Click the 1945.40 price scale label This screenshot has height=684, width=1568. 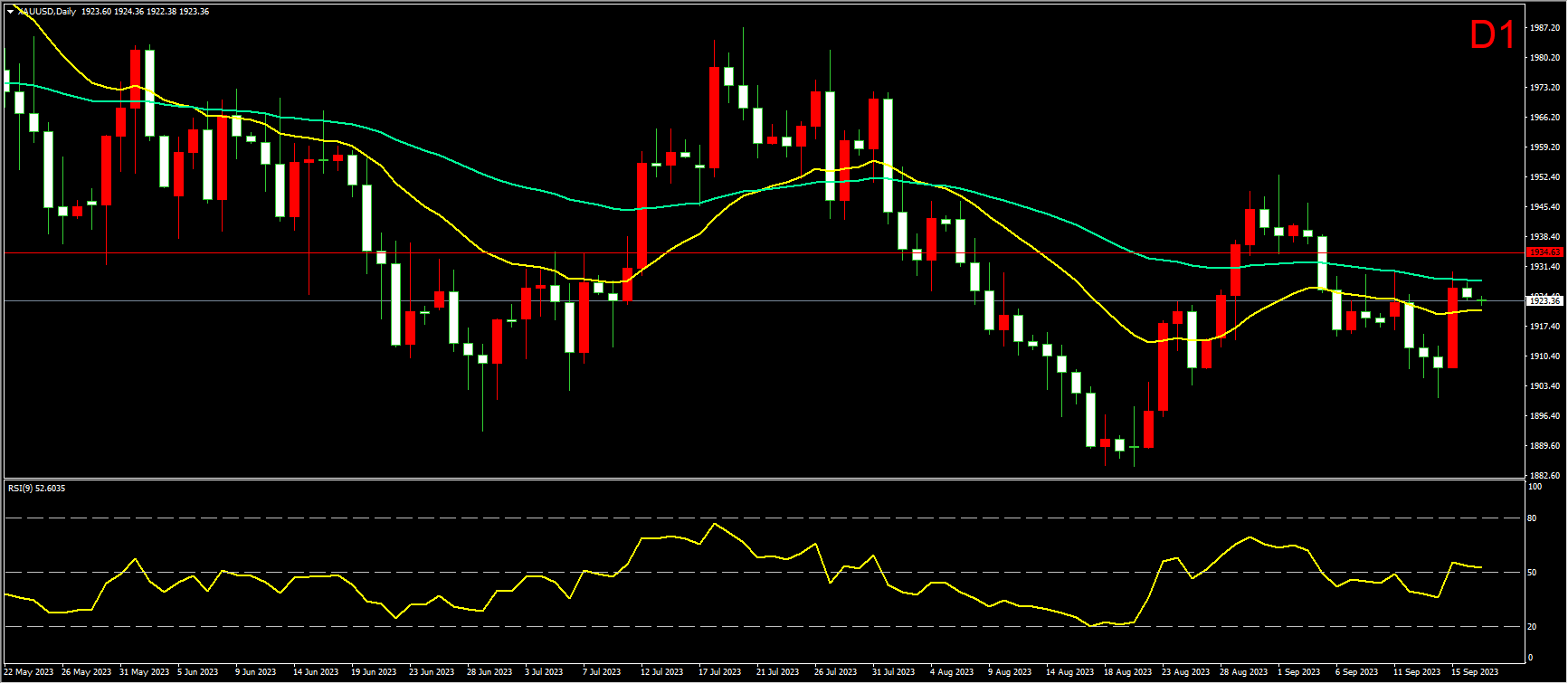[1544, 207]
